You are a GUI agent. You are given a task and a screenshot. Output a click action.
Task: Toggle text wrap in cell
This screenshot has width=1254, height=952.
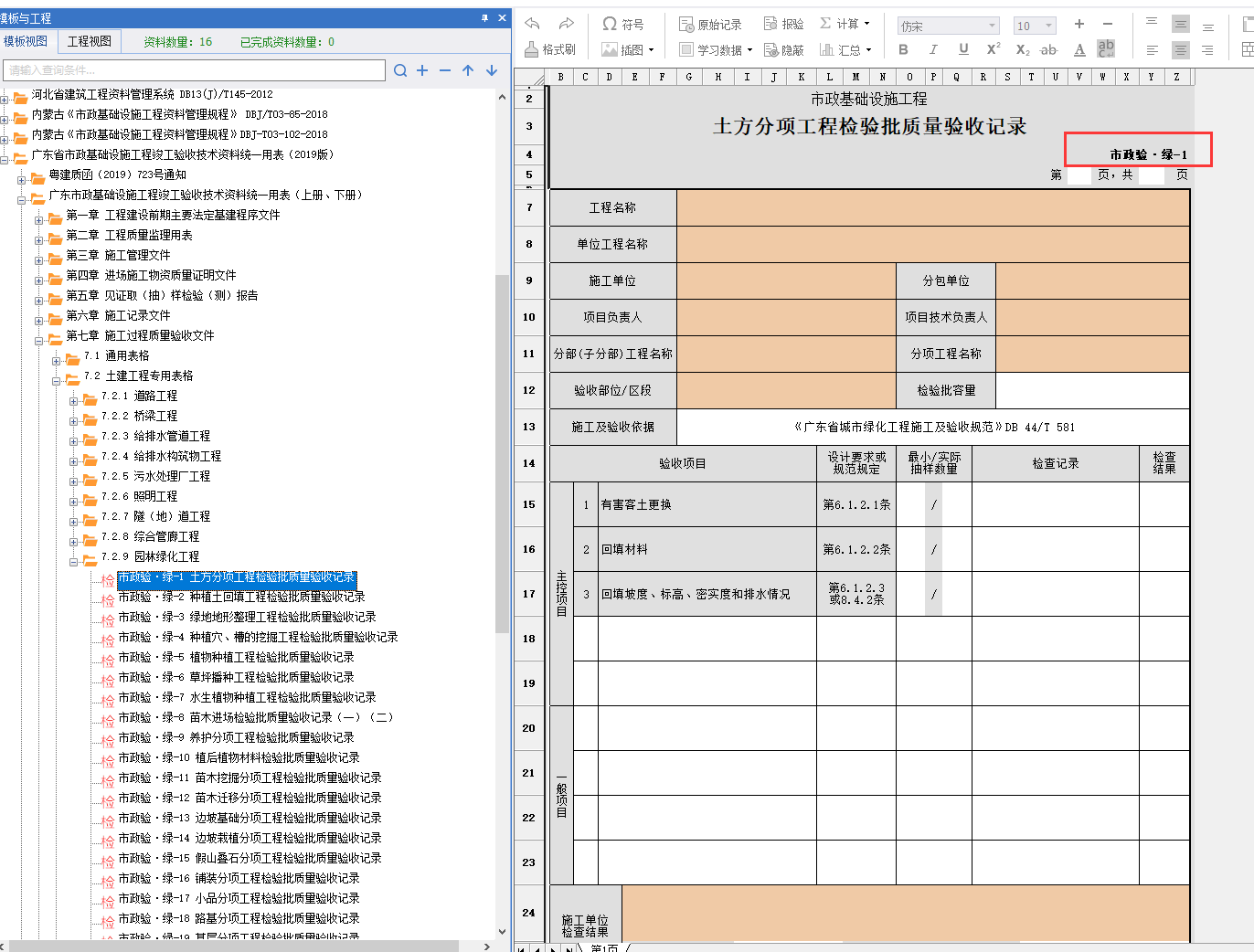coord(1106,48)
